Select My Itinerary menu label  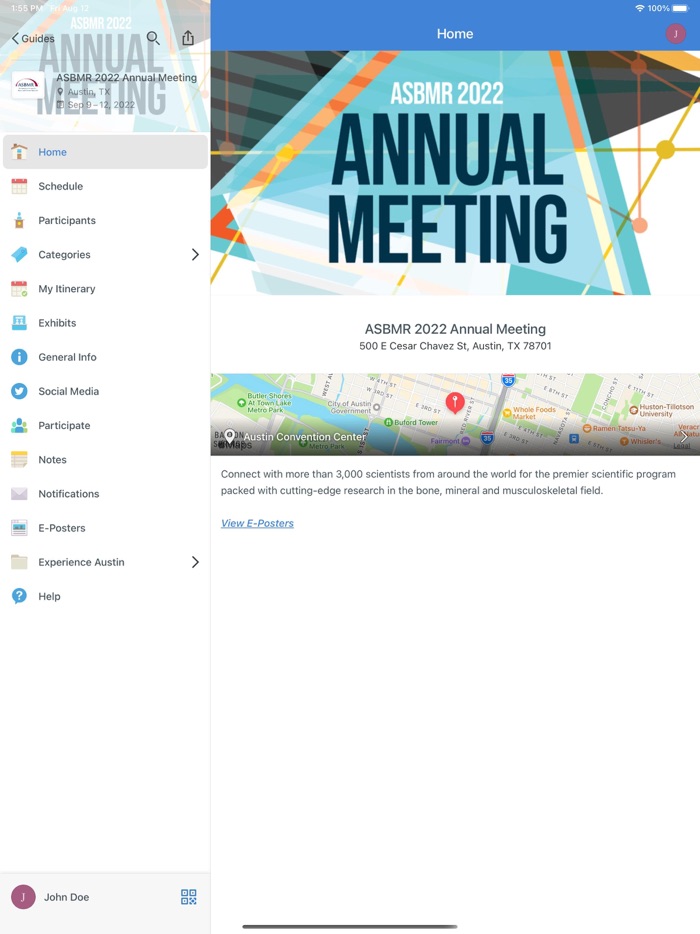[67, 289]
